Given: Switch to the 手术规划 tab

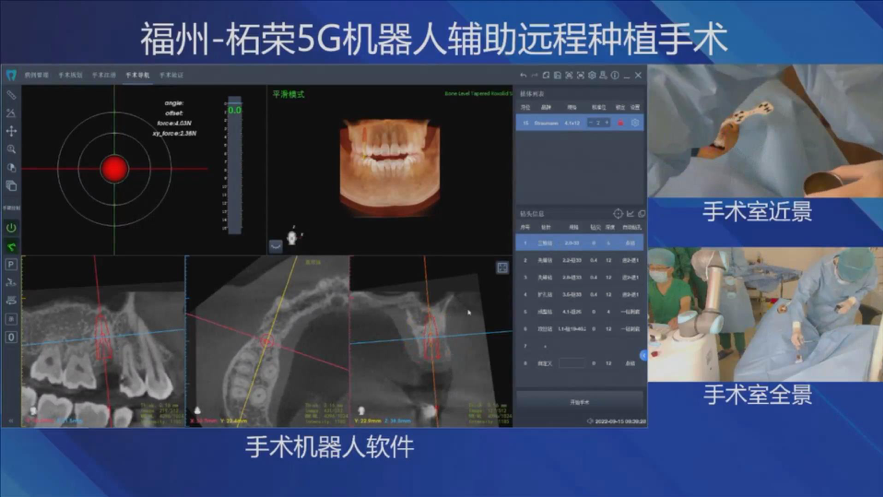Looking at the screenshot, I should click(x=70, y=75).
